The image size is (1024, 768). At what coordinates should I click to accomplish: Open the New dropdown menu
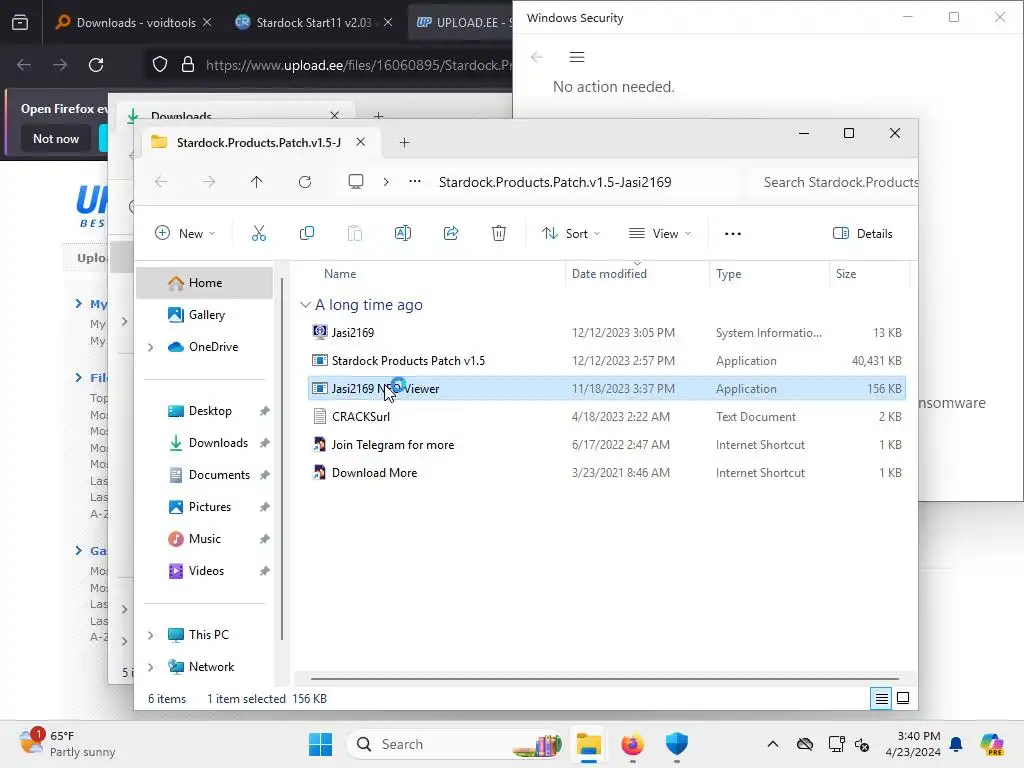pyautogui.click(x=185, y=233)
